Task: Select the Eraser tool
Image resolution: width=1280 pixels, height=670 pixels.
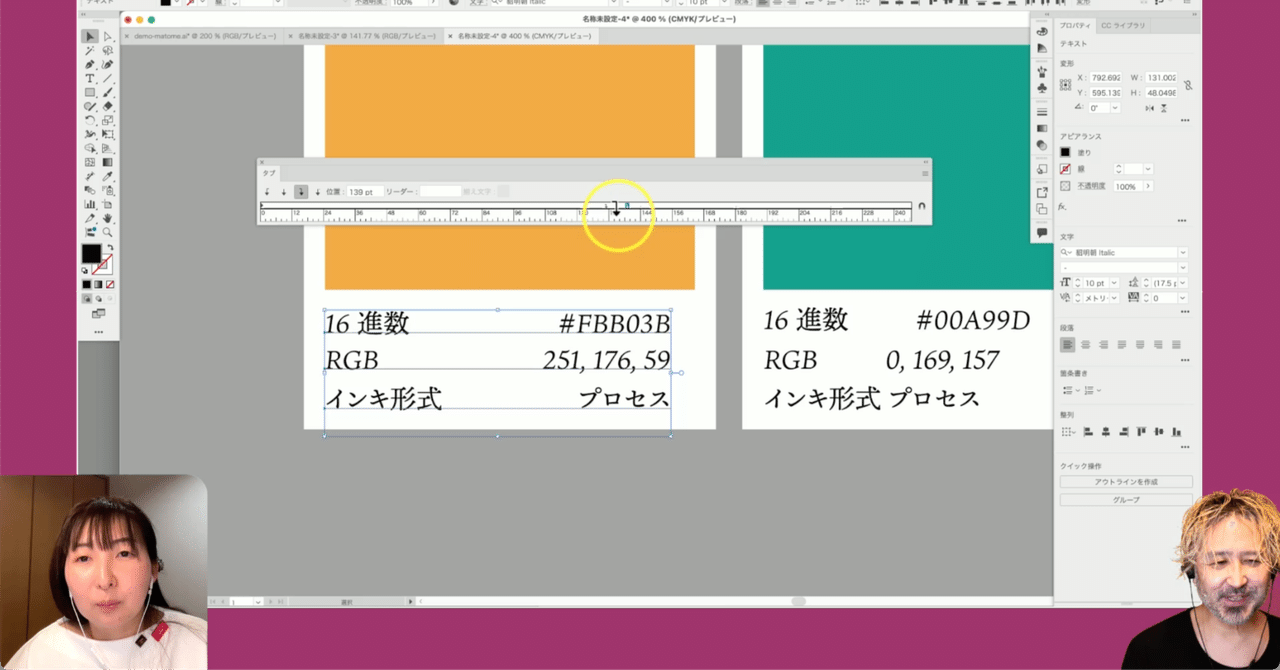Action: 108,105
